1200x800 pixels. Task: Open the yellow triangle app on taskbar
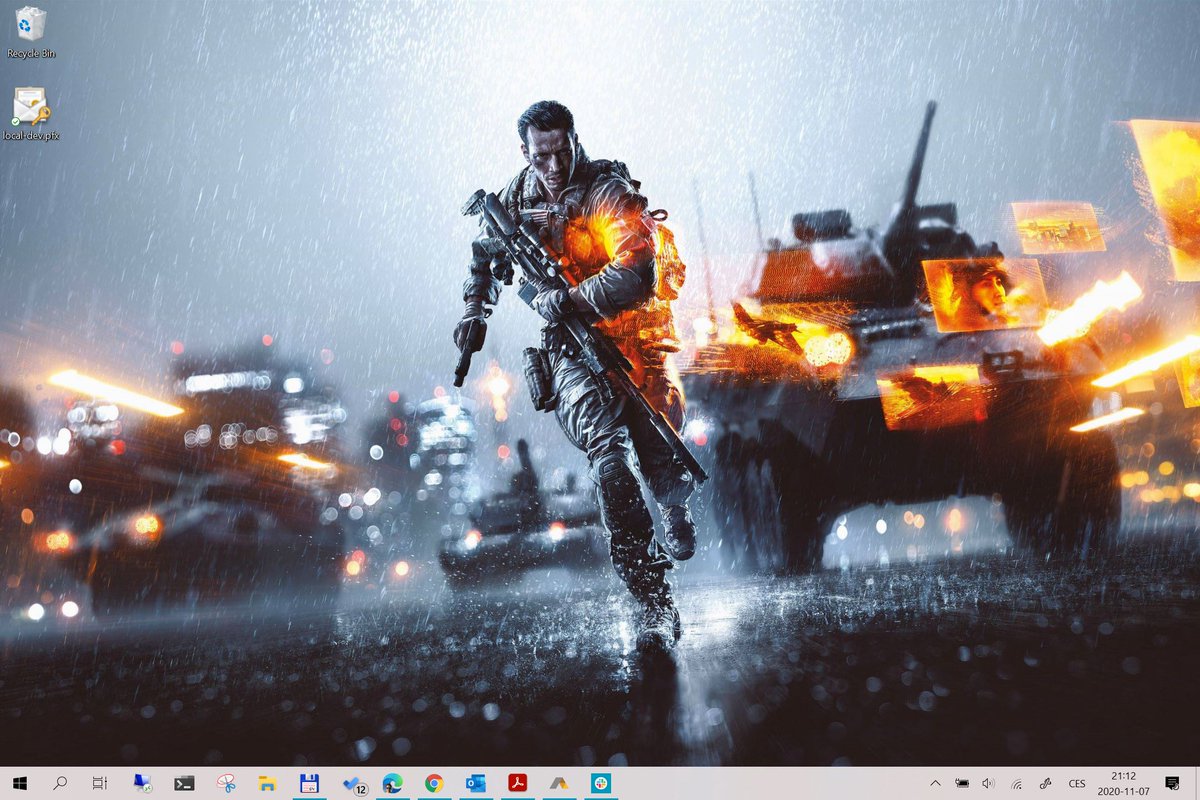[559, 783]
